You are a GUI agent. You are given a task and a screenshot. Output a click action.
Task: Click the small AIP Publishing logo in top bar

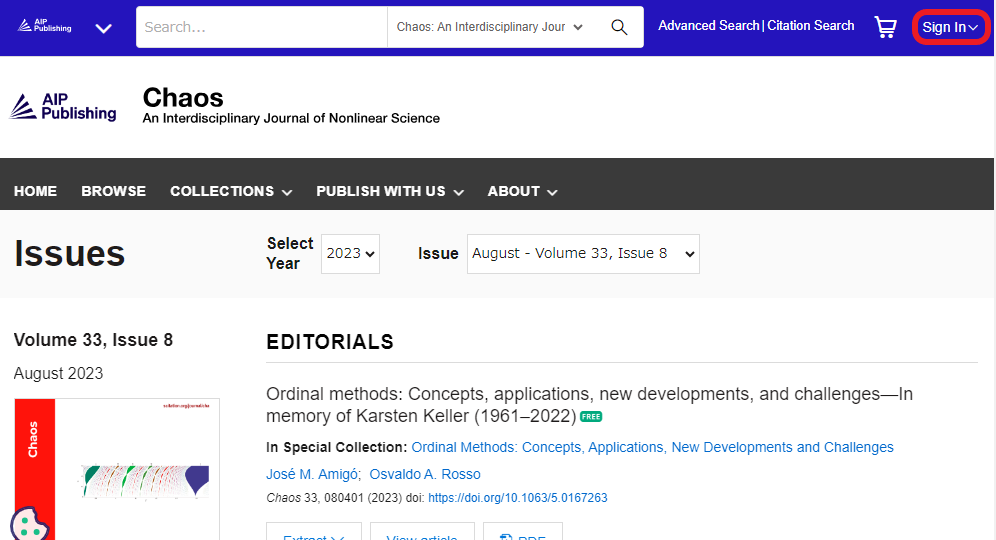point(44,26)
